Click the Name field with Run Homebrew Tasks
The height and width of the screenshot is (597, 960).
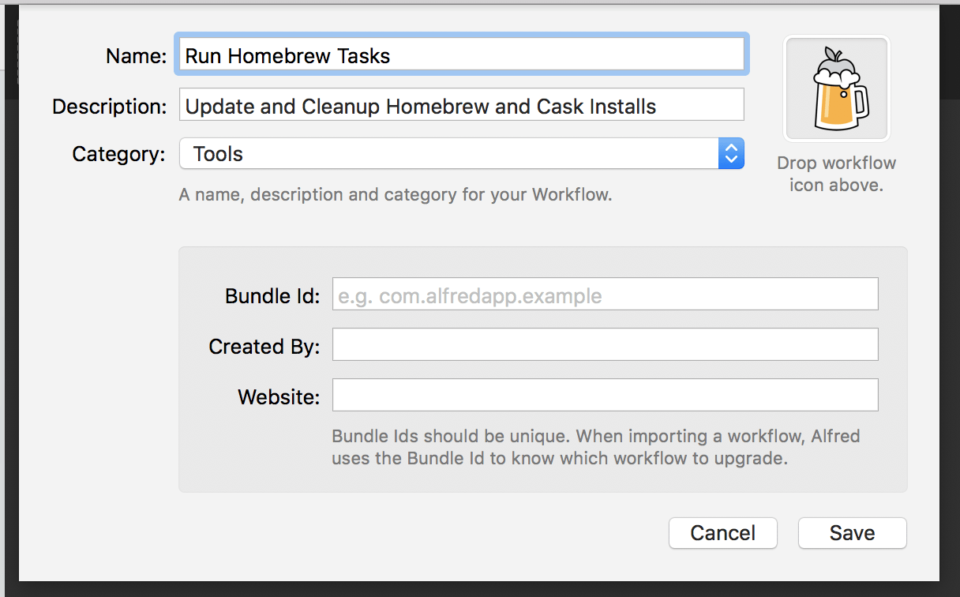[x=462, y=55]
